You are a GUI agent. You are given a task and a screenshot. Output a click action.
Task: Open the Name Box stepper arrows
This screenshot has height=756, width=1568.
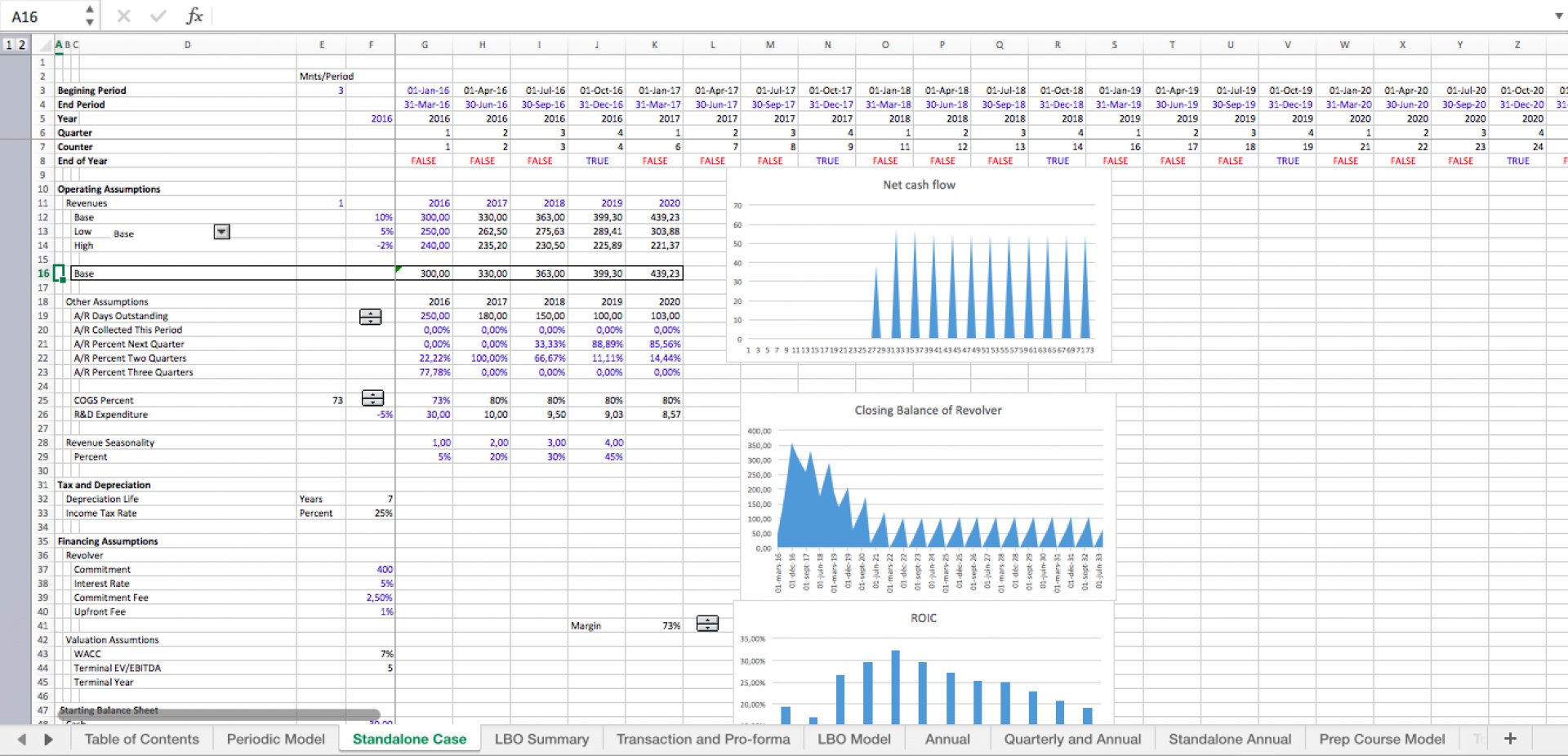(x=89, y=16)
